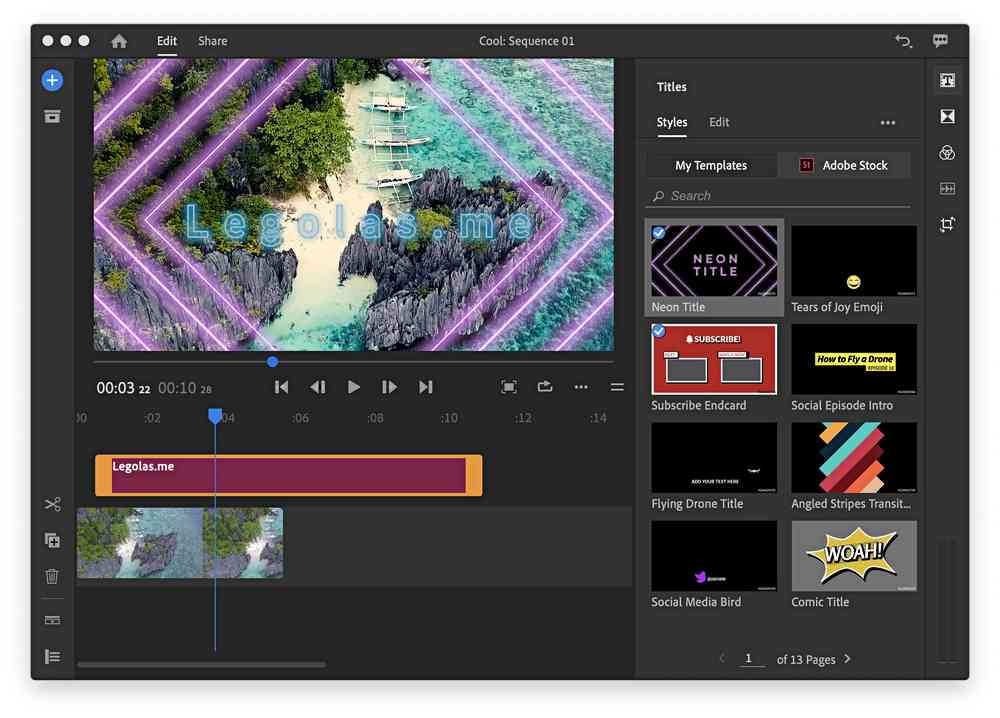Open the Speed panel icon
The image size is (1000, 718).
coord(947,188)
